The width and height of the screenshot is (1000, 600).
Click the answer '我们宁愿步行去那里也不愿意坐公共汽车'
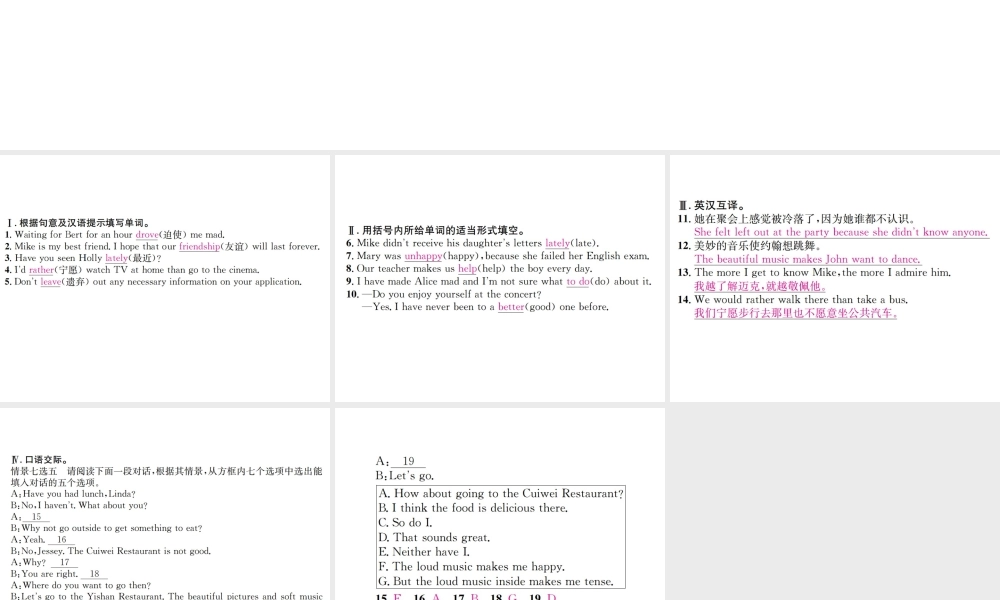tap(795, 313)
